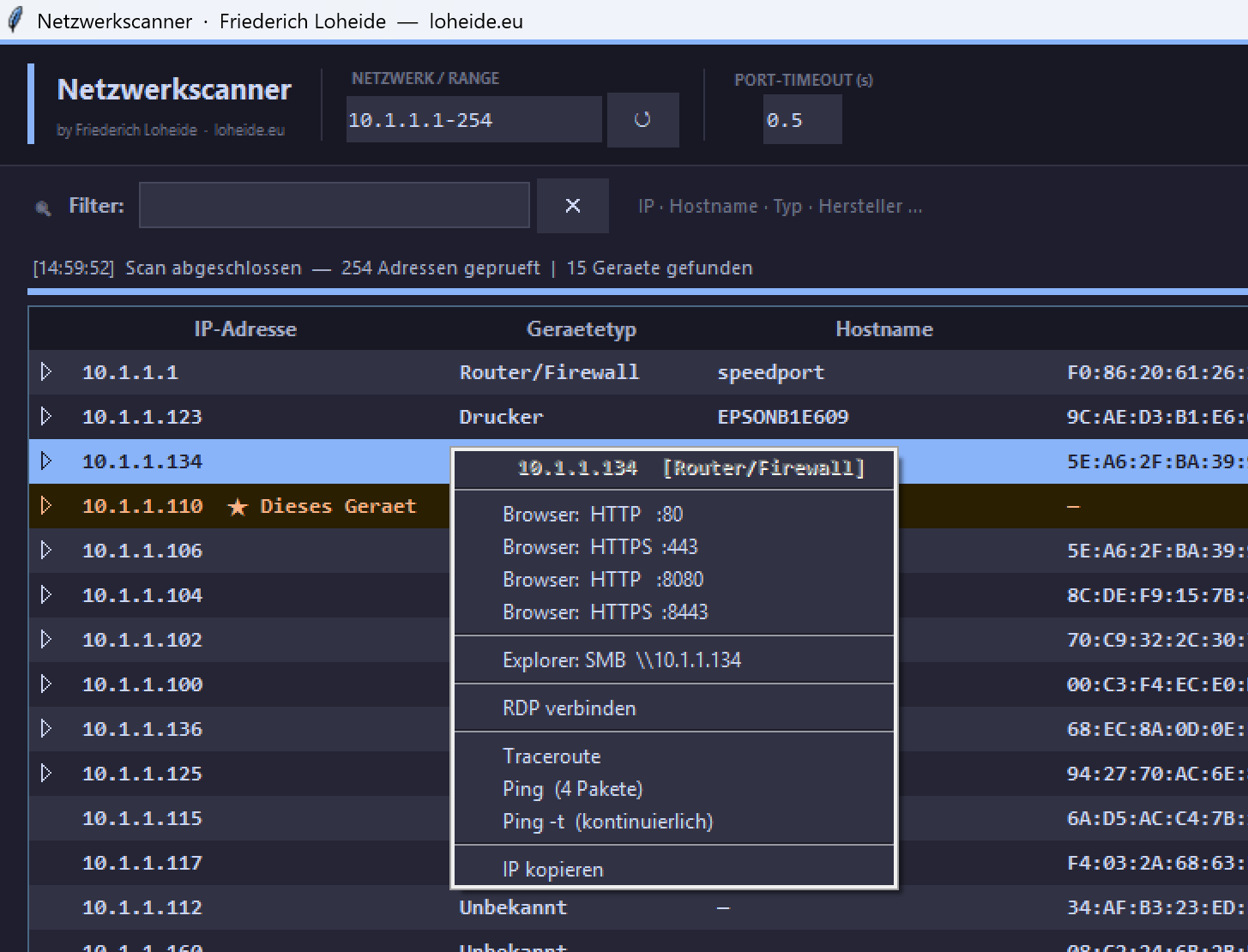Viewport: 1248px width, 952px height.
Task: Choose IP kopieren menu entry
Action: (x=552, y=870)
